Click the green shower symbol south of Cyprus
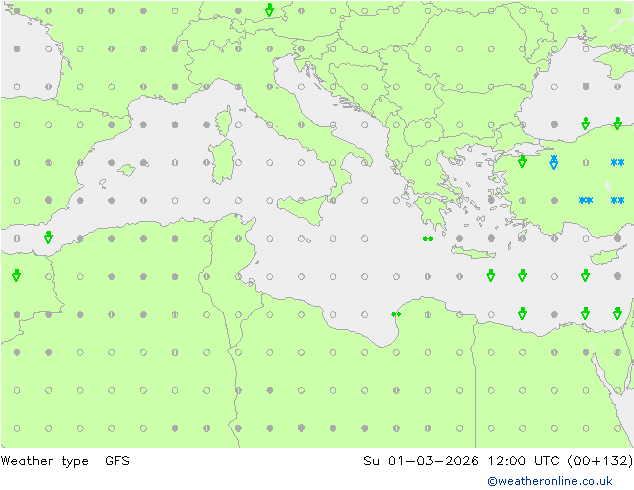 pyautogui.click(x=585, y=275)
